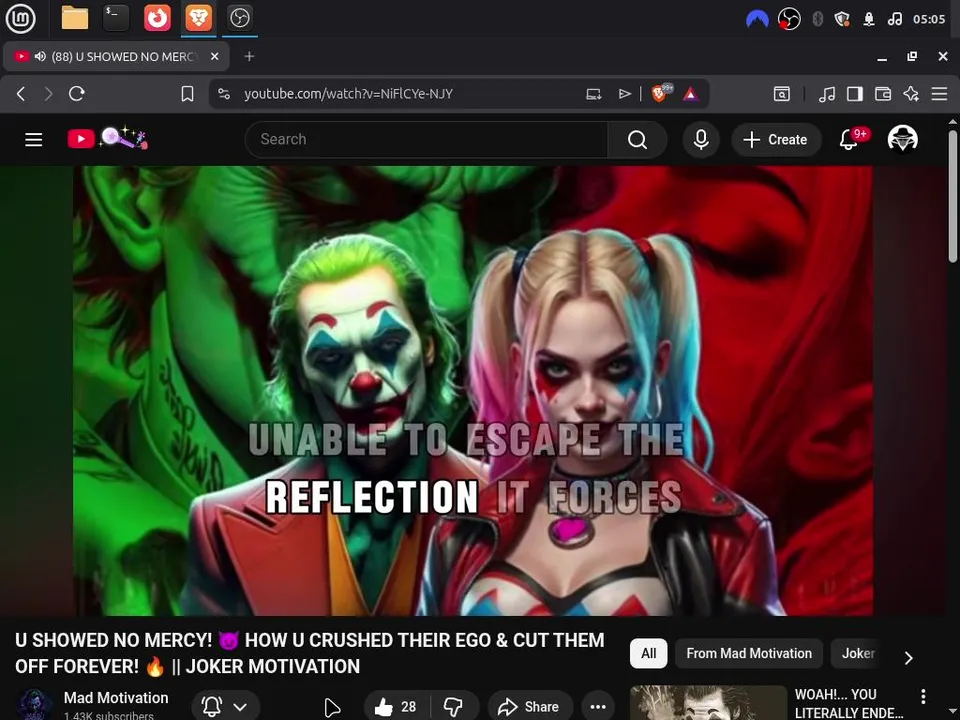Install app icon in address bar
The height and width of the screenshot is (720, 960).
pos(593,94)
